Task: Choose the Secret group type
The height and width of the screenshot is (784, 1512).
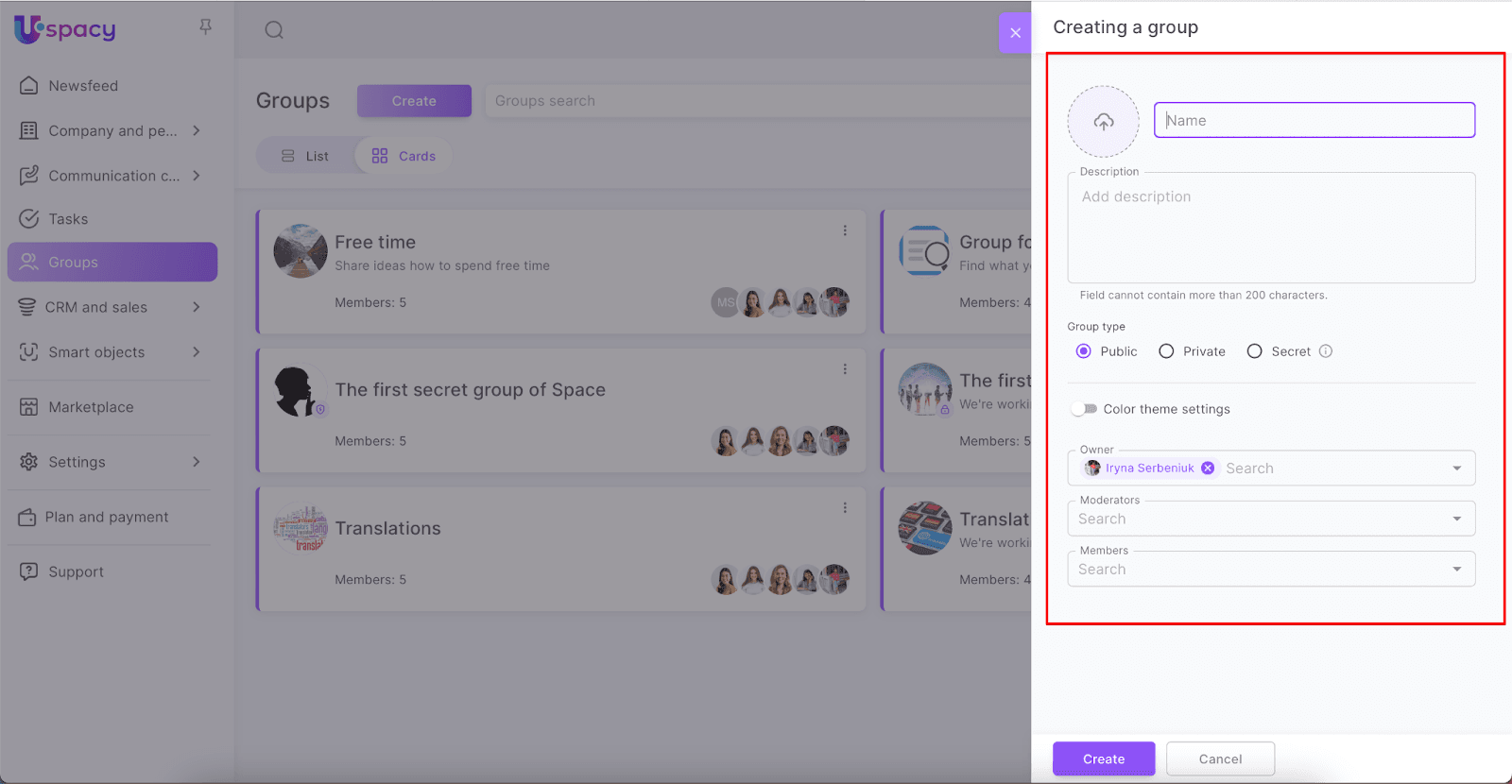Action: (x=1255, y=351)
